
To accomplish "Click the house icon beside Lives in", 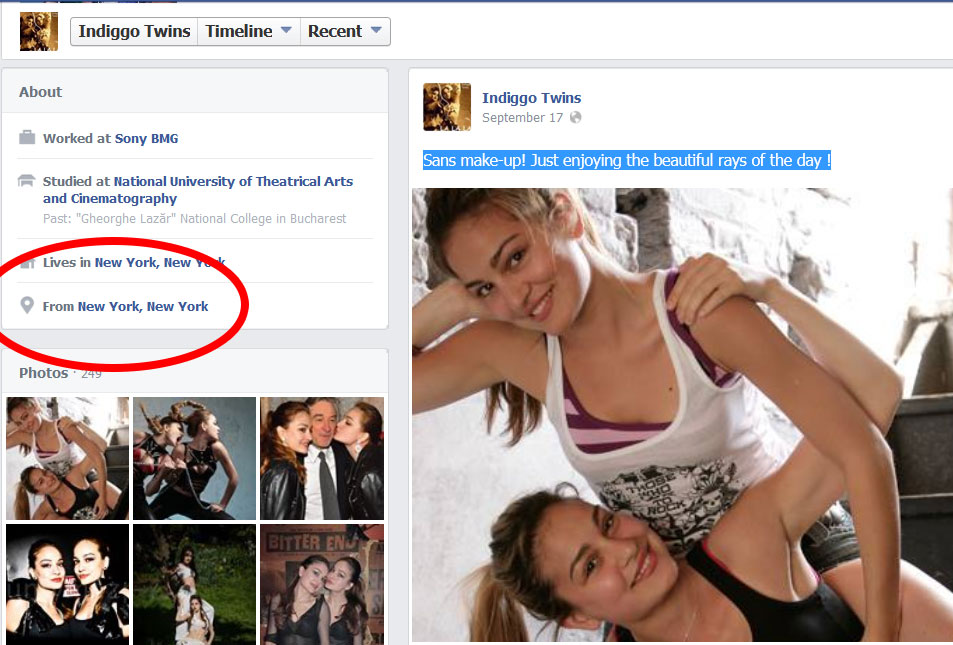I will (x=27, y=262).
